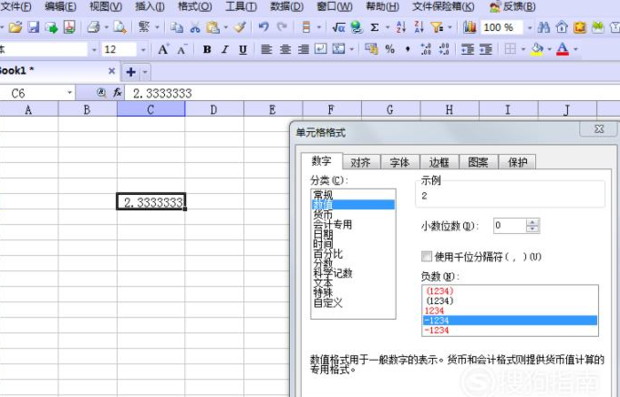Viewport: 620px width, 397px height.
Task: Click the AutoSum sigma icon
Action: pyautogui.click(x=374, y=27)
